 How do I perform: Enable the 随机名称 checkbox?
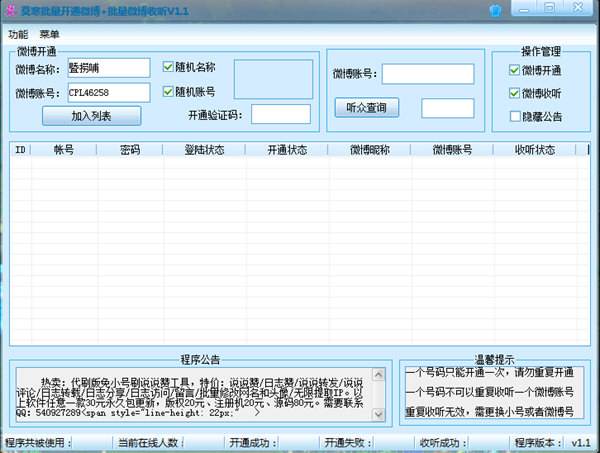[168, 67]
